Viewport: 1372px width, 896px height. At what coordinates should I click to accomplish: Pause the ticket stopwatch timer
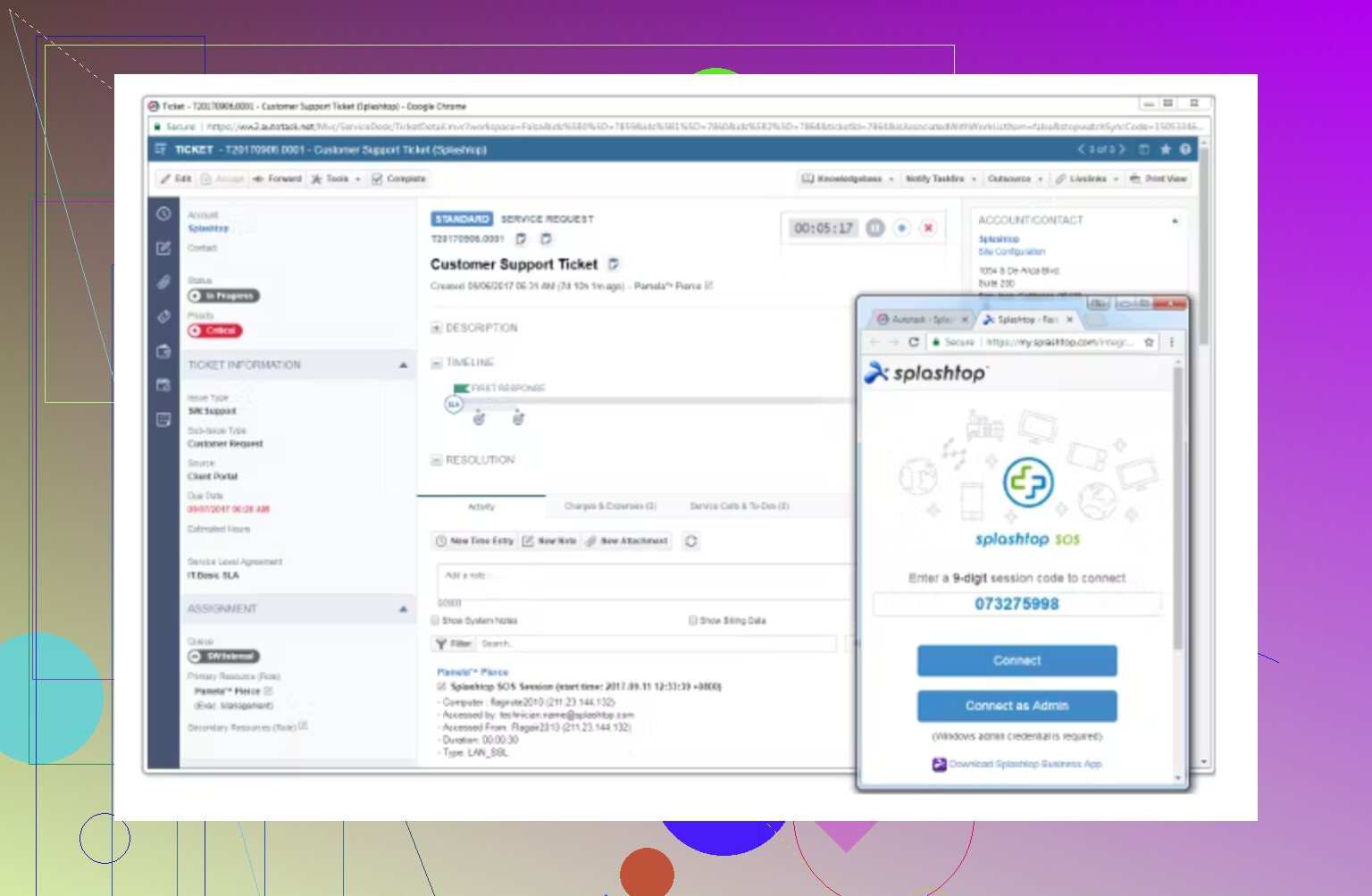[875, 228]
